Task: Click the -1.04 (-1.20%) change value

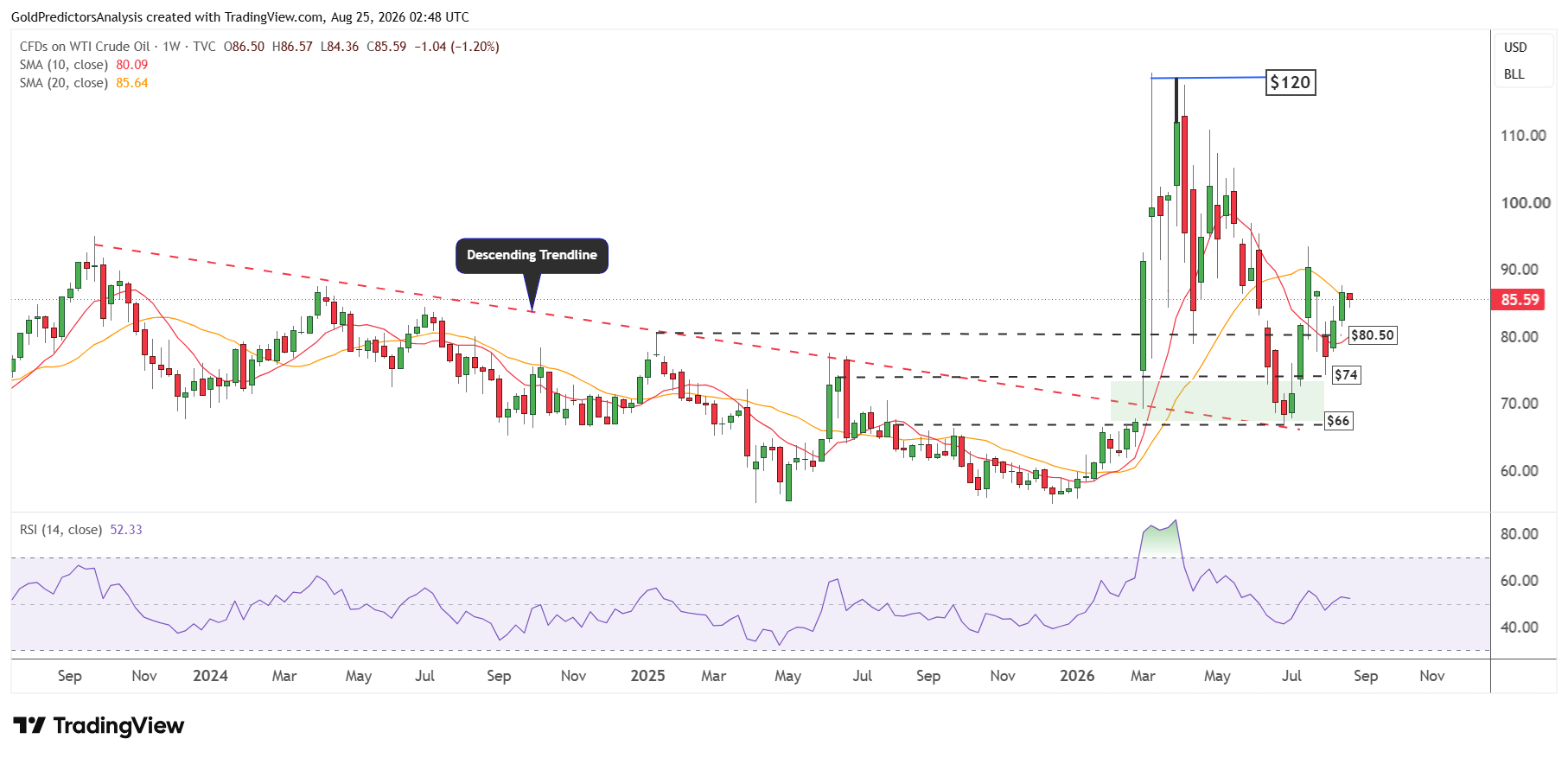Action: tap(456, 47)
